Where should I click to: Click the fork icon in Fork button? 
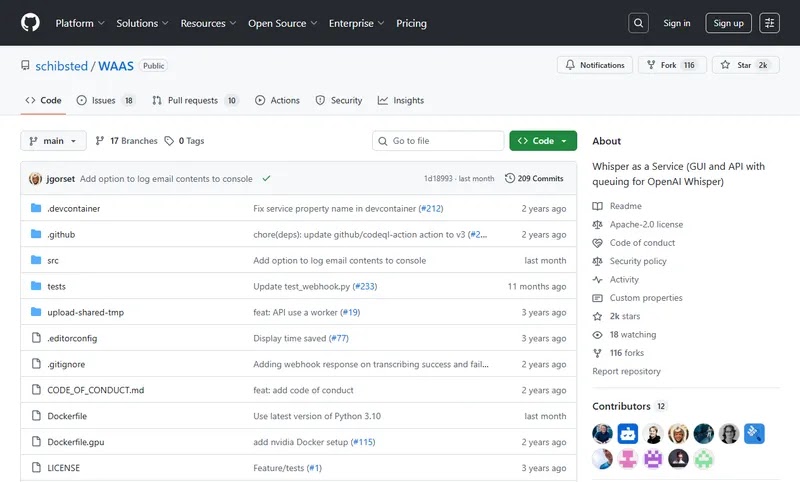click(651, 65)
